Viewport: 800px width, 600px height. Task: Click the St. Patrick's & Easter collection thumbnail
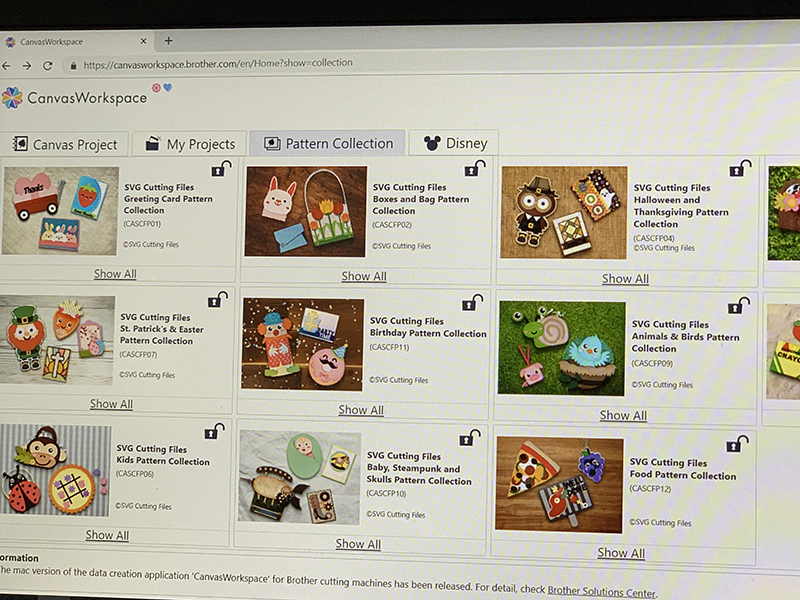point(56,340)
